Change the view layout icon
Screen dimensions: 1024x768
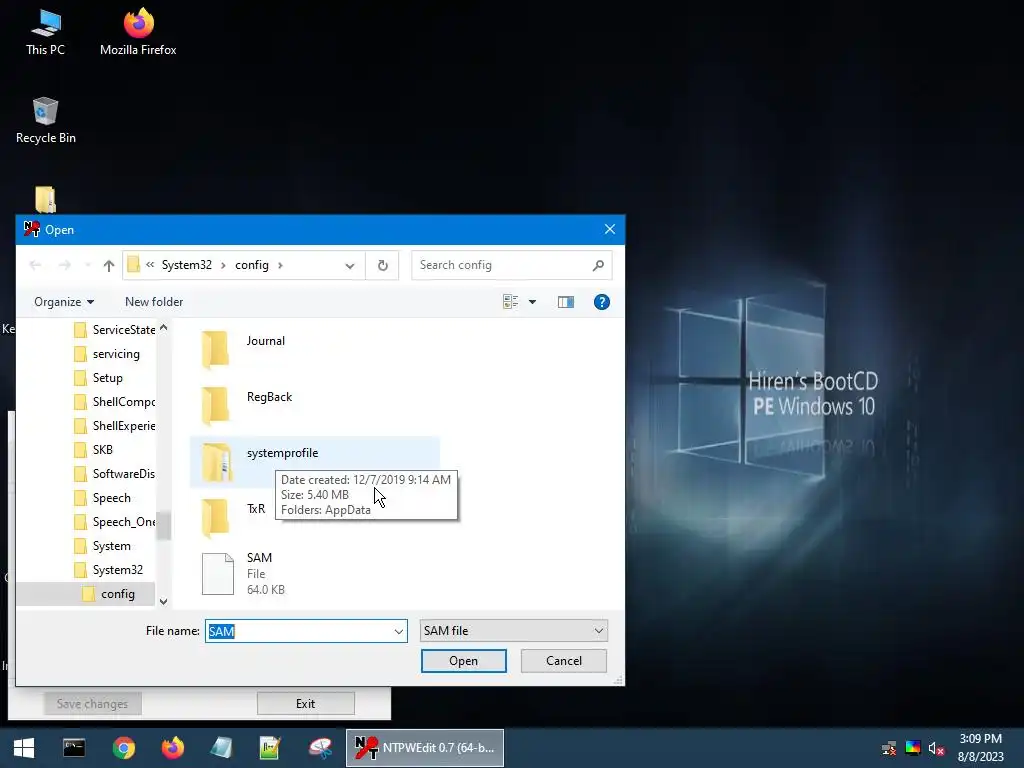coord(511,302)
